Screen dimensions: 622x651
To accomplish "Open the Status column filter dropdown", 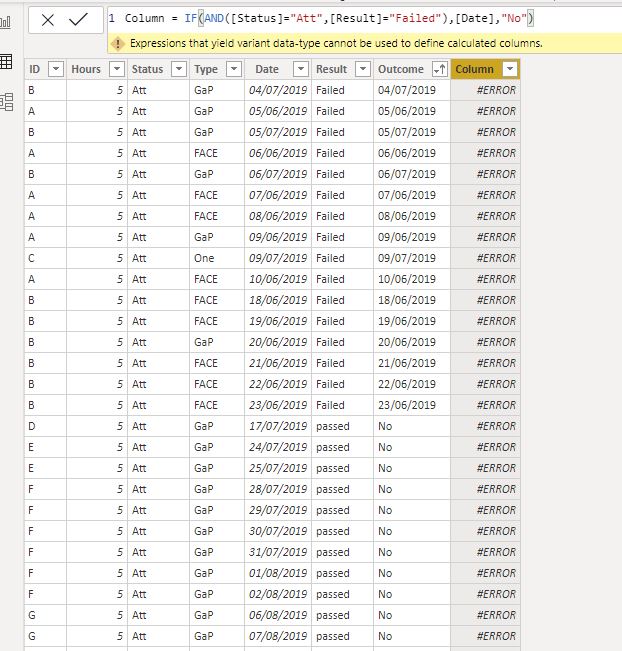I will tap(179, 69).
